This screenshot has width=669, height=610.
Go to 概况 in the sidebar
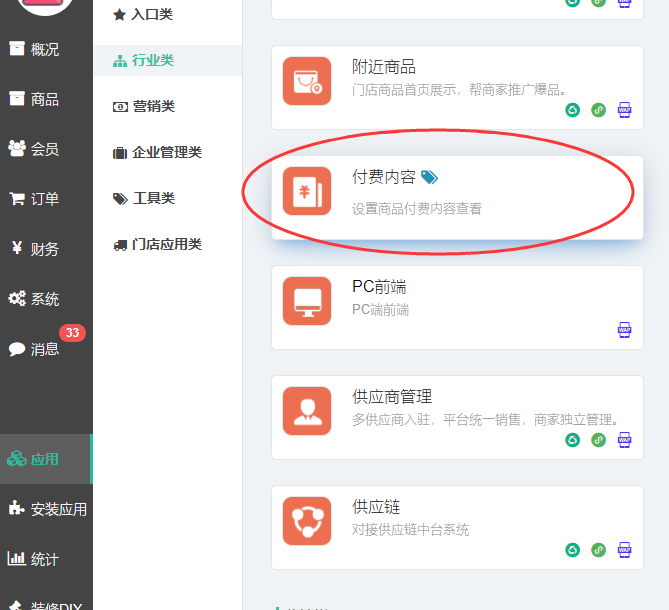46,49
